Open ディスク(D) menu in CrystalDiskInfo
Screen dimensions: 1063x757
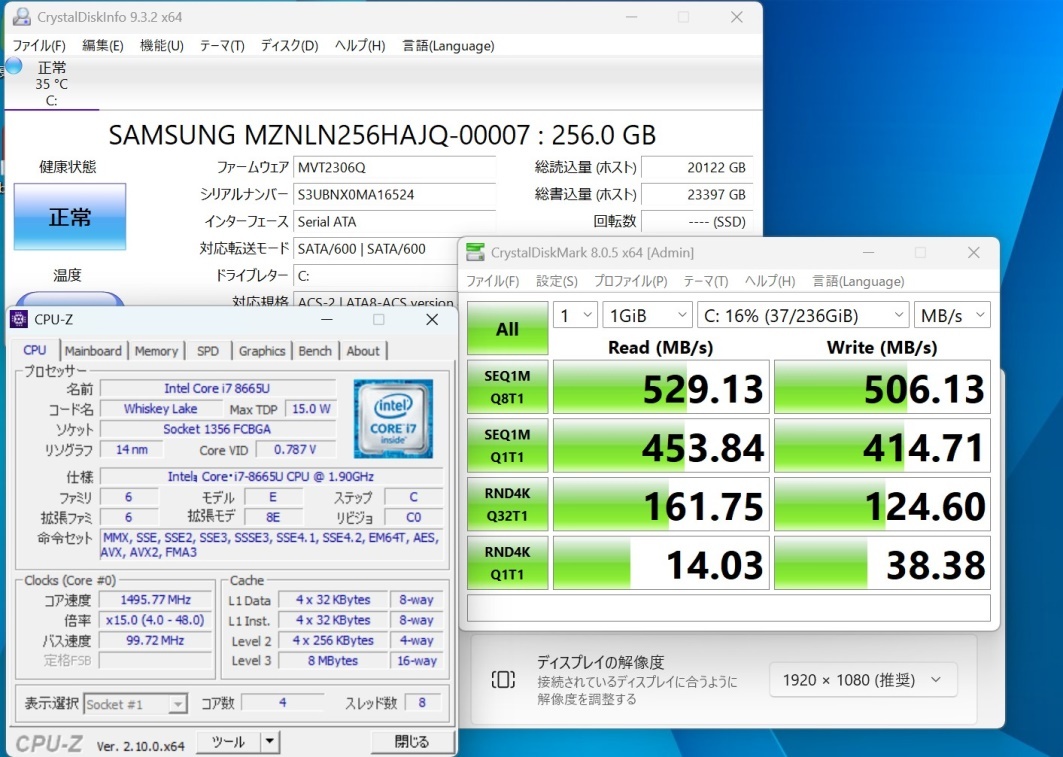[289, 45]
